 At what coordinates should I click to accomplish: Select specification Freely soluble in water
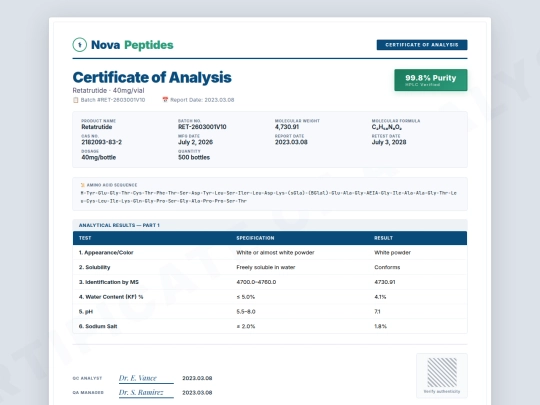(x=266, y=267)
